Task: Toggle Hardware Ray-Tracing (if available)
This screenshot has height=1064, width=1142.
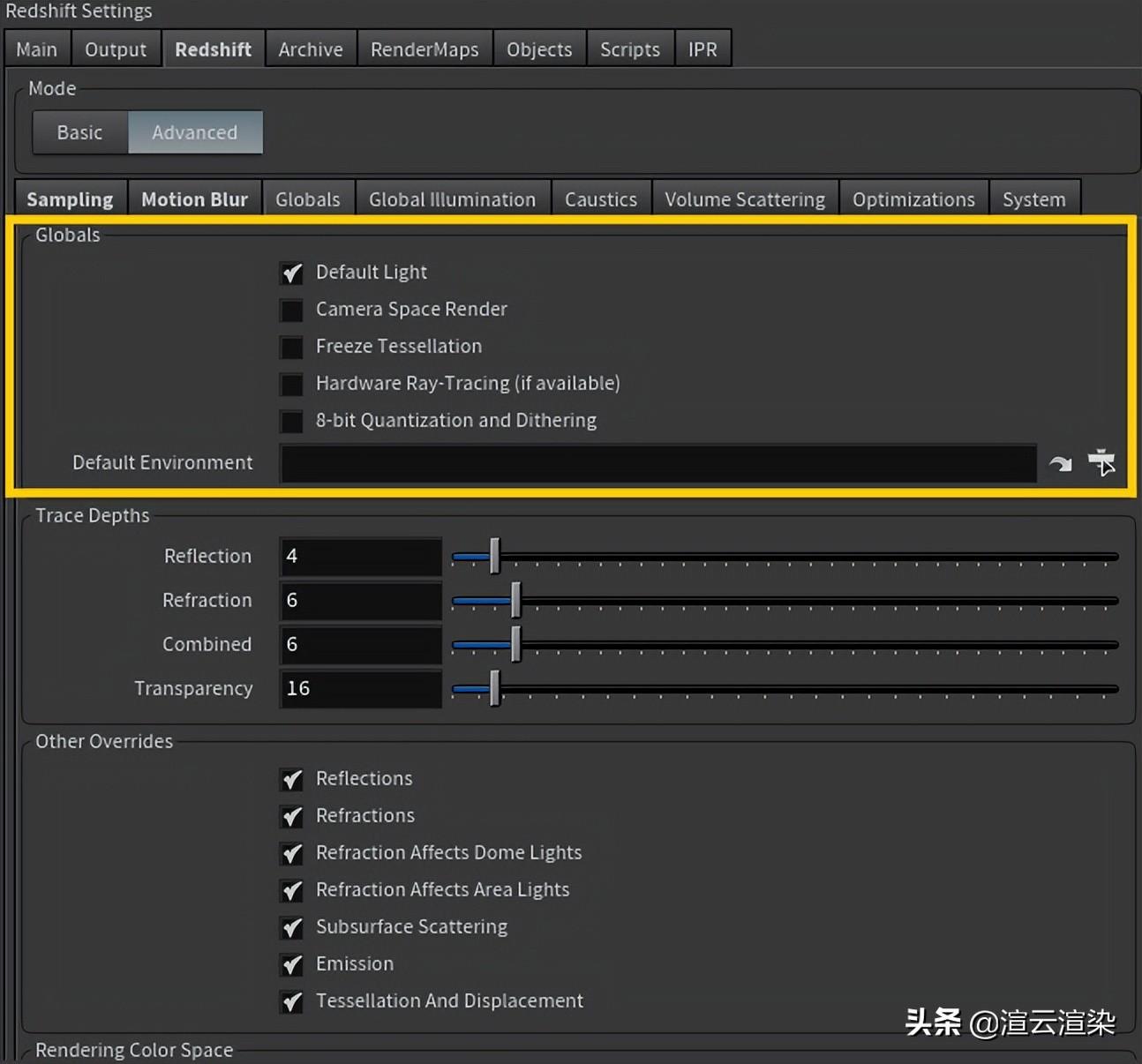Action: point(291,384)
